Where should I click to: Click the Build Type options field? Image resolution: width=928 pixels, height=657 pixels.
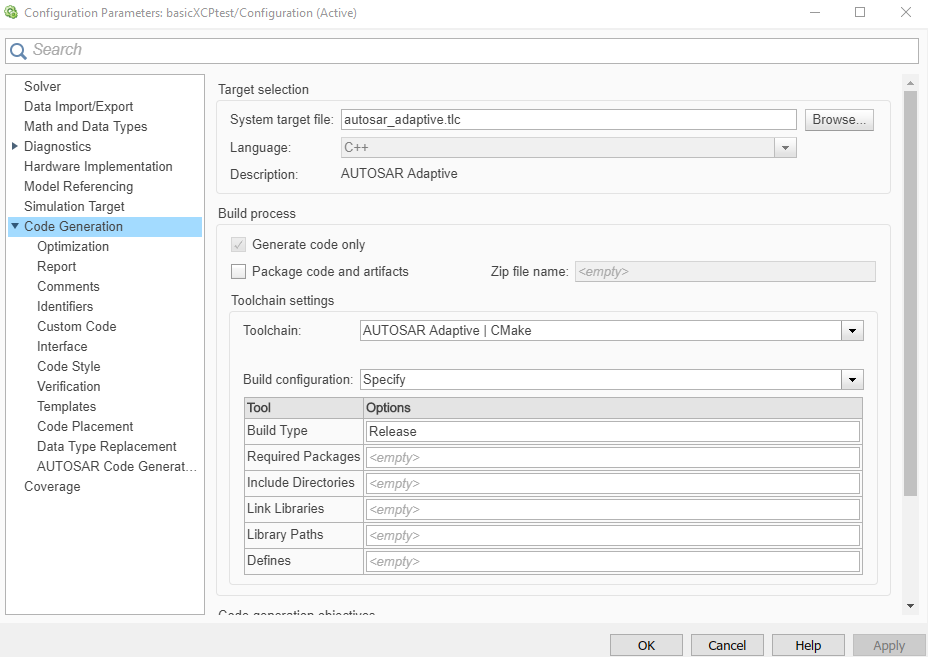[612, 431]
